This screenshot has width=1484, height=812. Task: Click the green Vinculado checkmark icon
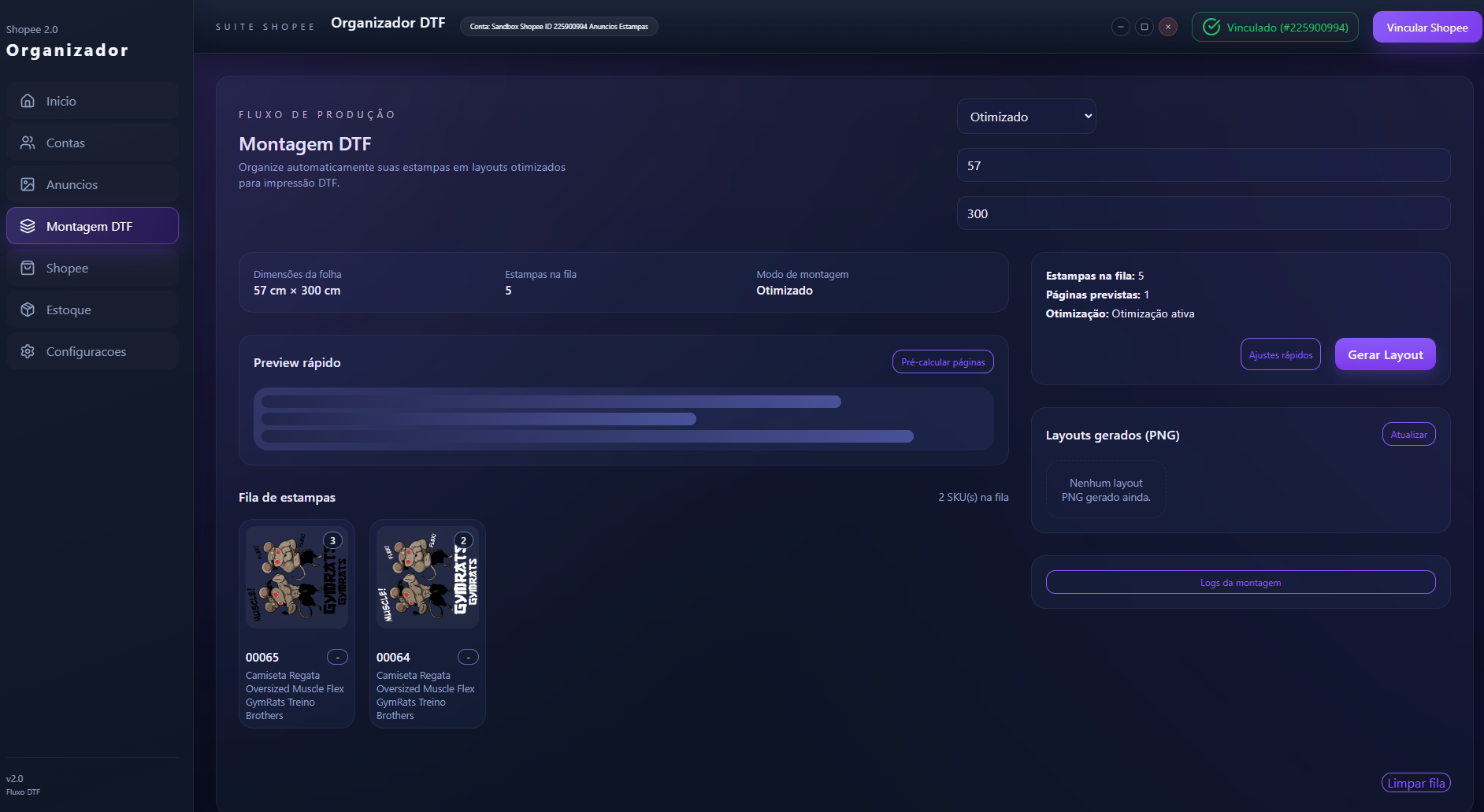(1211, 27)
